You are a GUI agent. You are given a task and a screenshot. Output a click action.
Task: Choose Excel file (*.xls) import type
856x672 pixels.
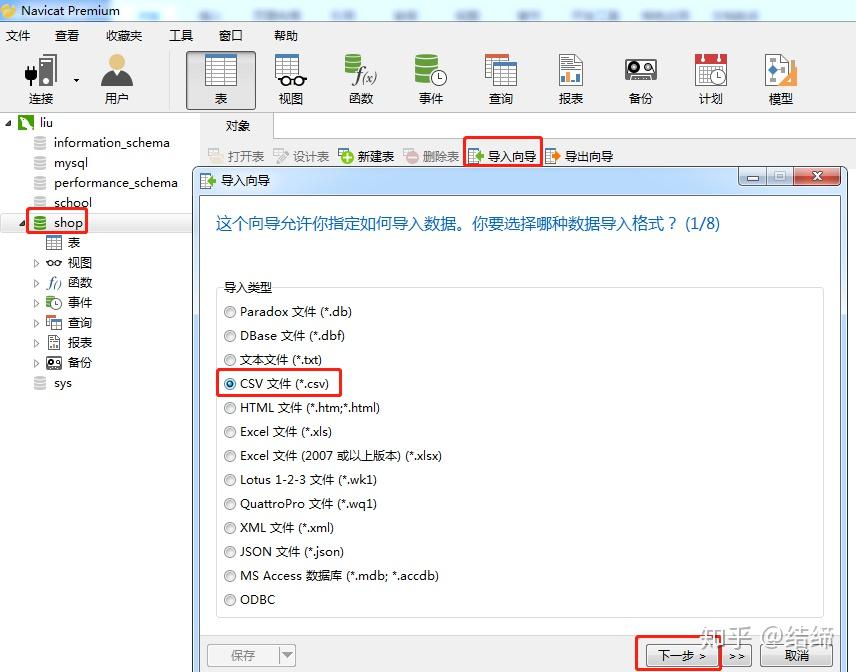(x=230, y=432)
